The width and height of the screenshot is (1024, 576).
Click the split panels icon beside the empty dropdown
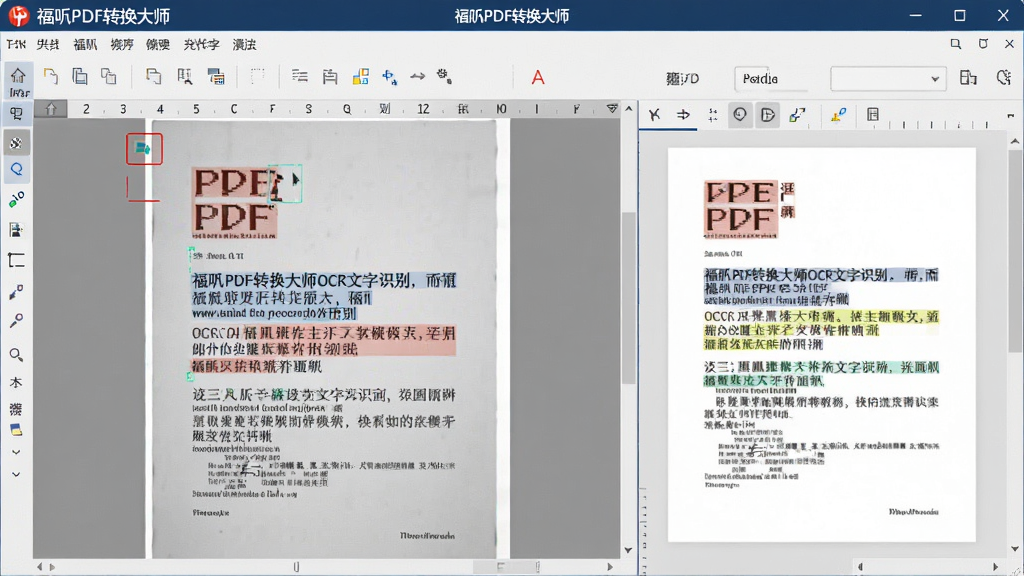(x=968, y=78)
